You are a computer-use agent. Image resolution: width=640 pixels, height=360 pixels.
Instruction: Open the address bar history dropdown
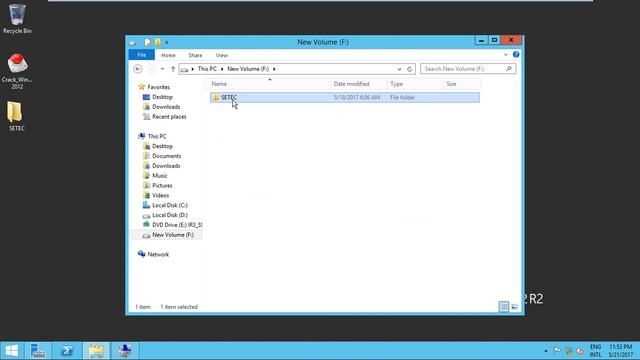(399, 69)
